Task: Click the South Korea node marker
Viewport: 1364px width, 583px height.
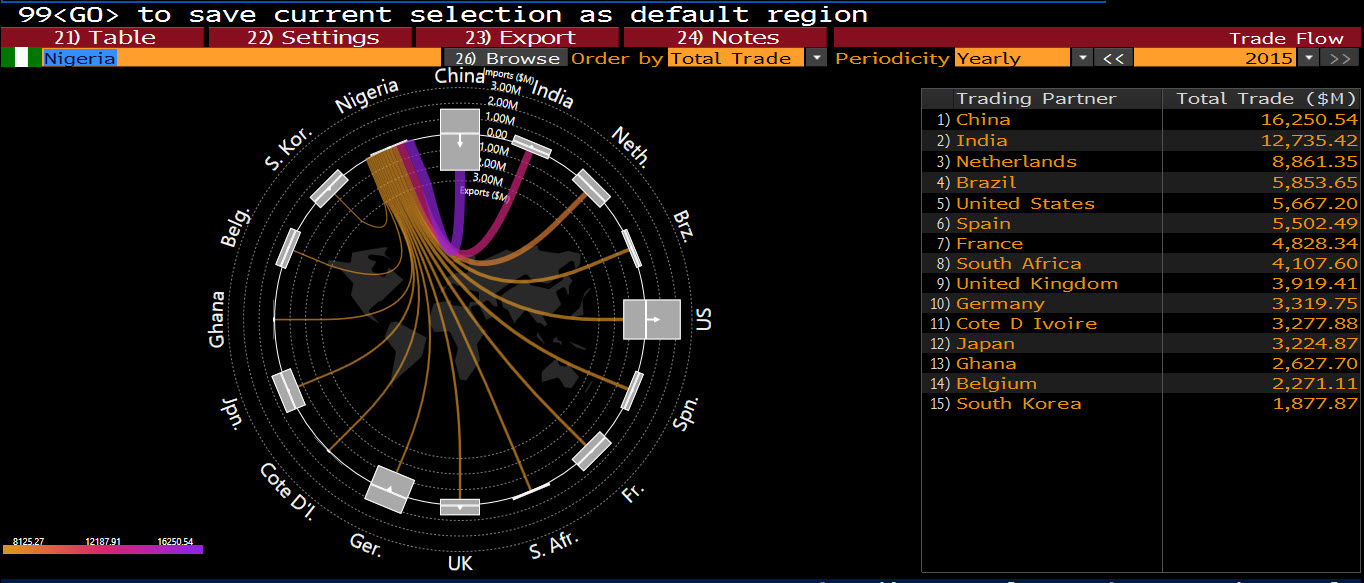Action: pos(329,188)
